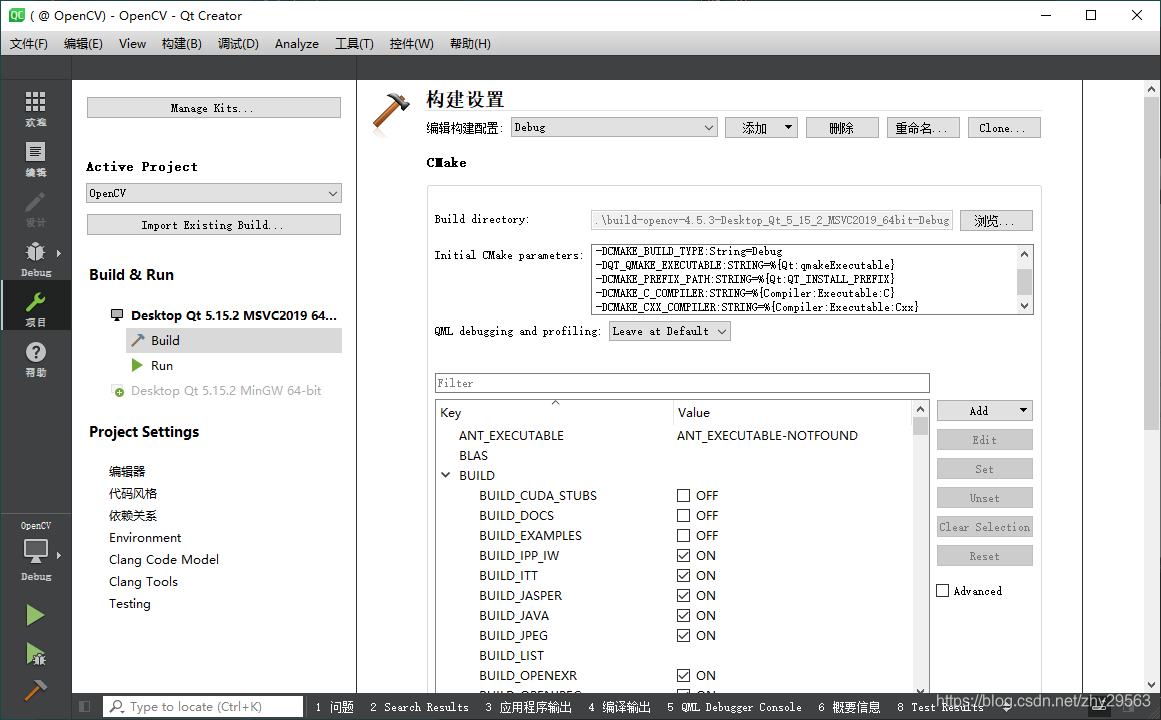Open the OpenCV Debug kit selector monitor icon
This screenshot has height=720, width=1161.
pyautogui.click(x=36, y=551)
